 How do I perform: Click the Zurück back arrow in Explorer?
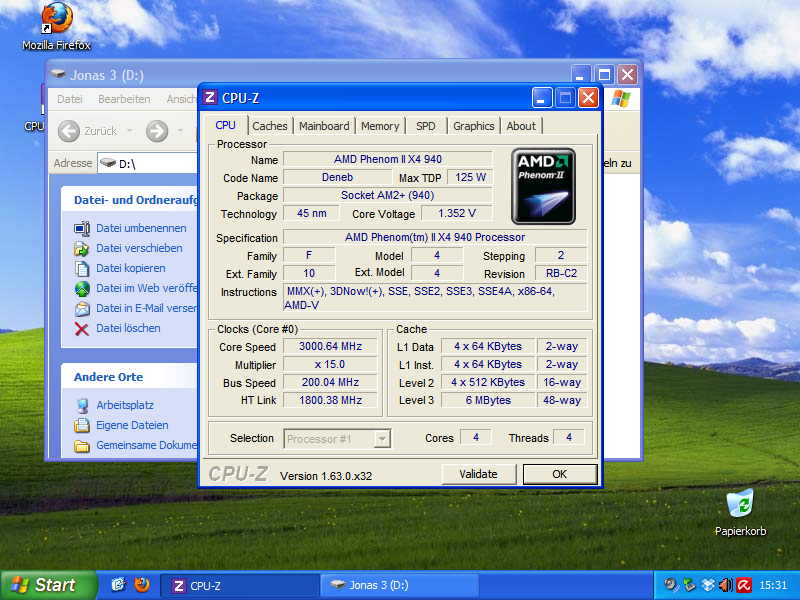pos(68,131)
